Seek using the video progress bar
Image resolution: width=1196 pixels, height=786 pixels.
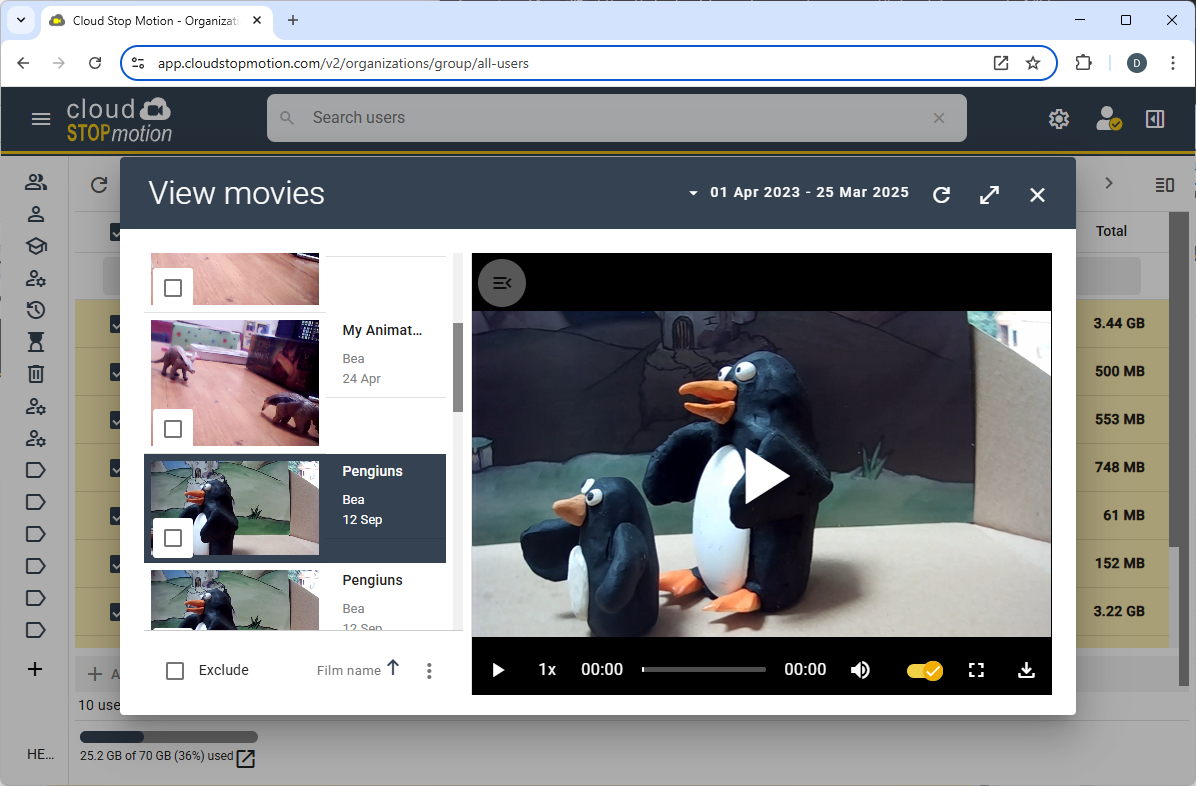click(x=704, y=670)
